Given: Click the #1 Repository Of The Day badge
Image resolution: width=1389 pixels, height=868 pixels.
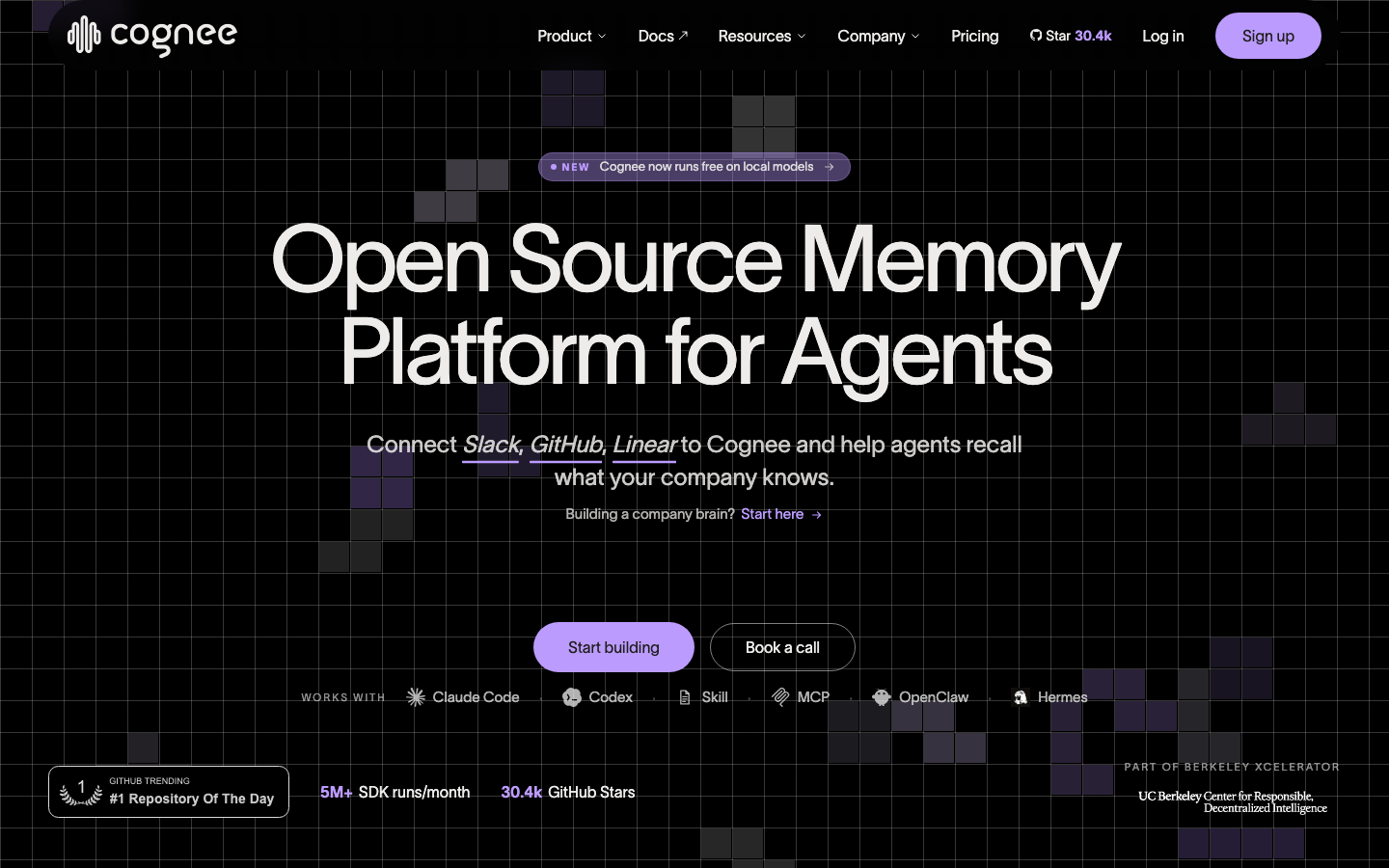Looking at the screenshot, I should 169,792.
